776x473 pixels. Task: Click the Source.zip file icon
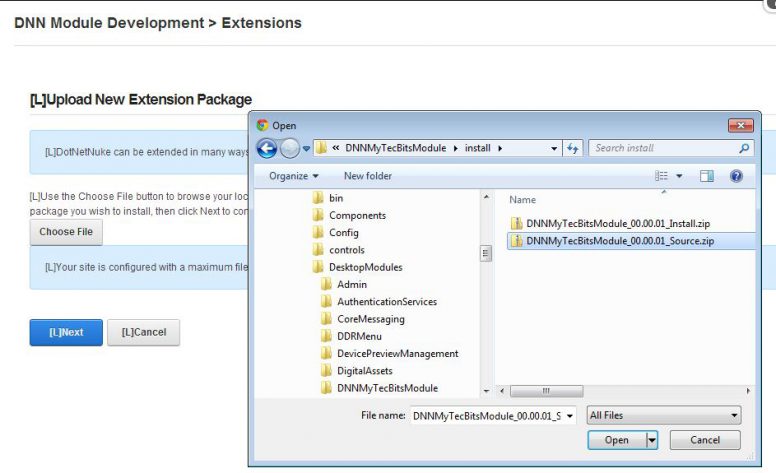pyautogui.click(x=517, y=241)
